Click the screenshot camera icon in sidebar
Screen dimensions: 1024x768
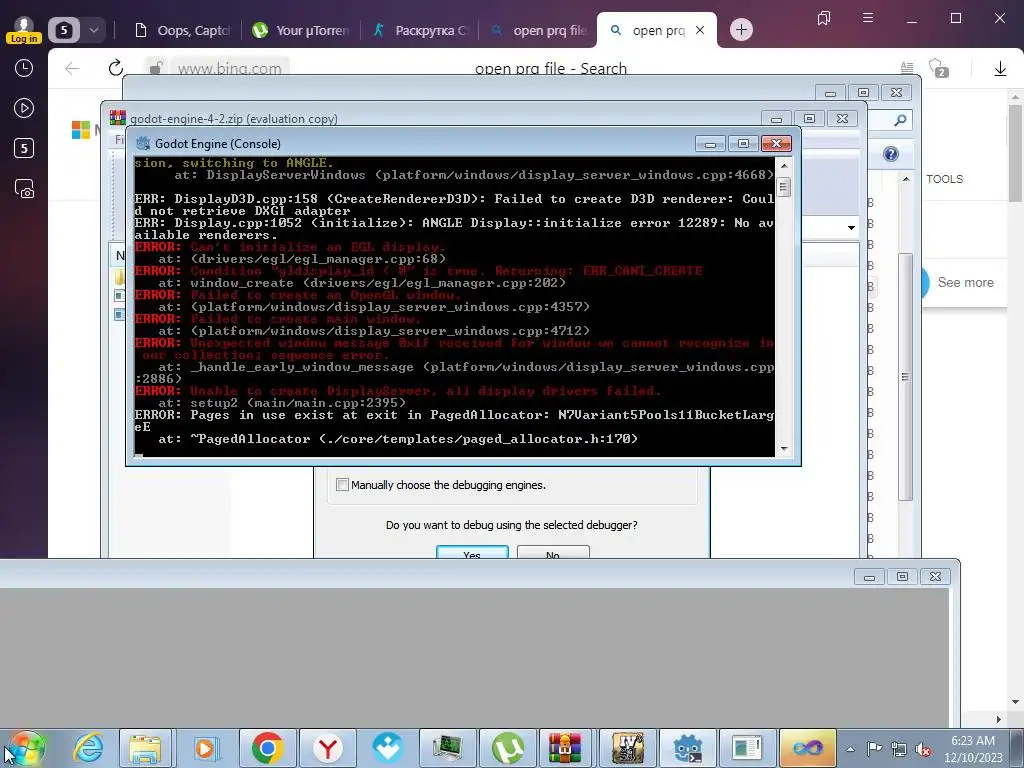coord(24,189)
